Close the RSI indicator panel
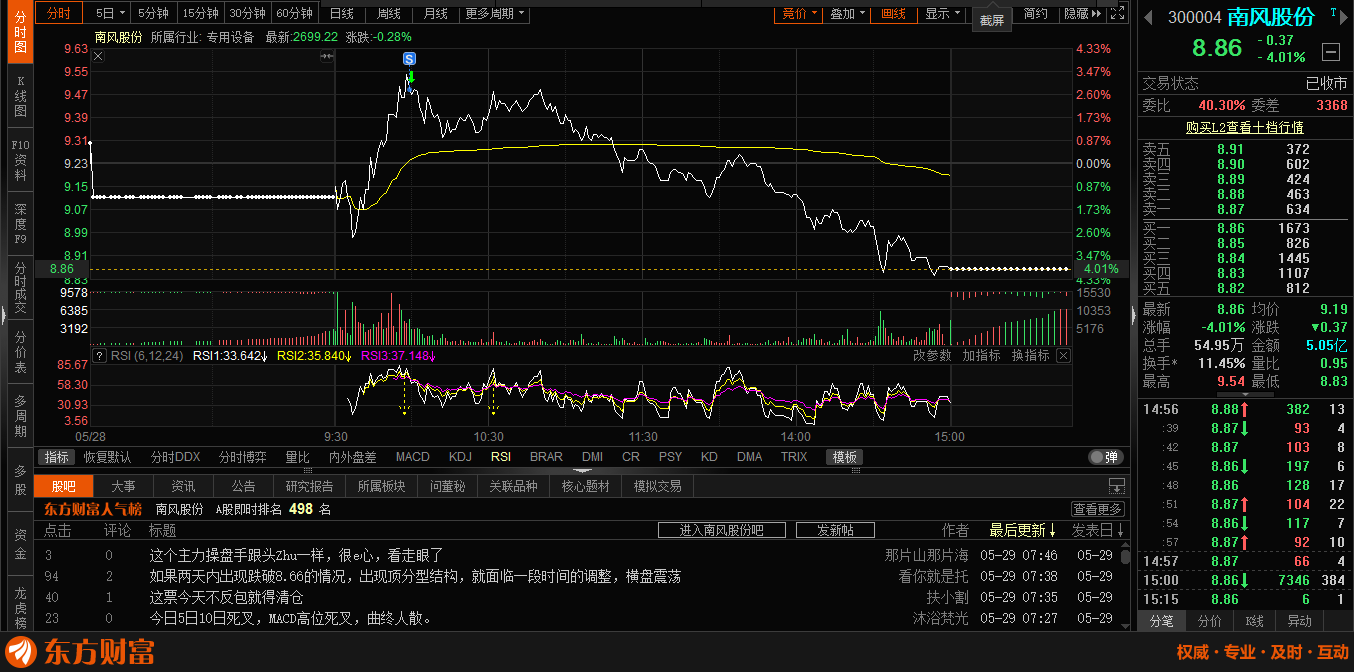This screenshot has width=1354, height=672. click(x=1063, y=355)
